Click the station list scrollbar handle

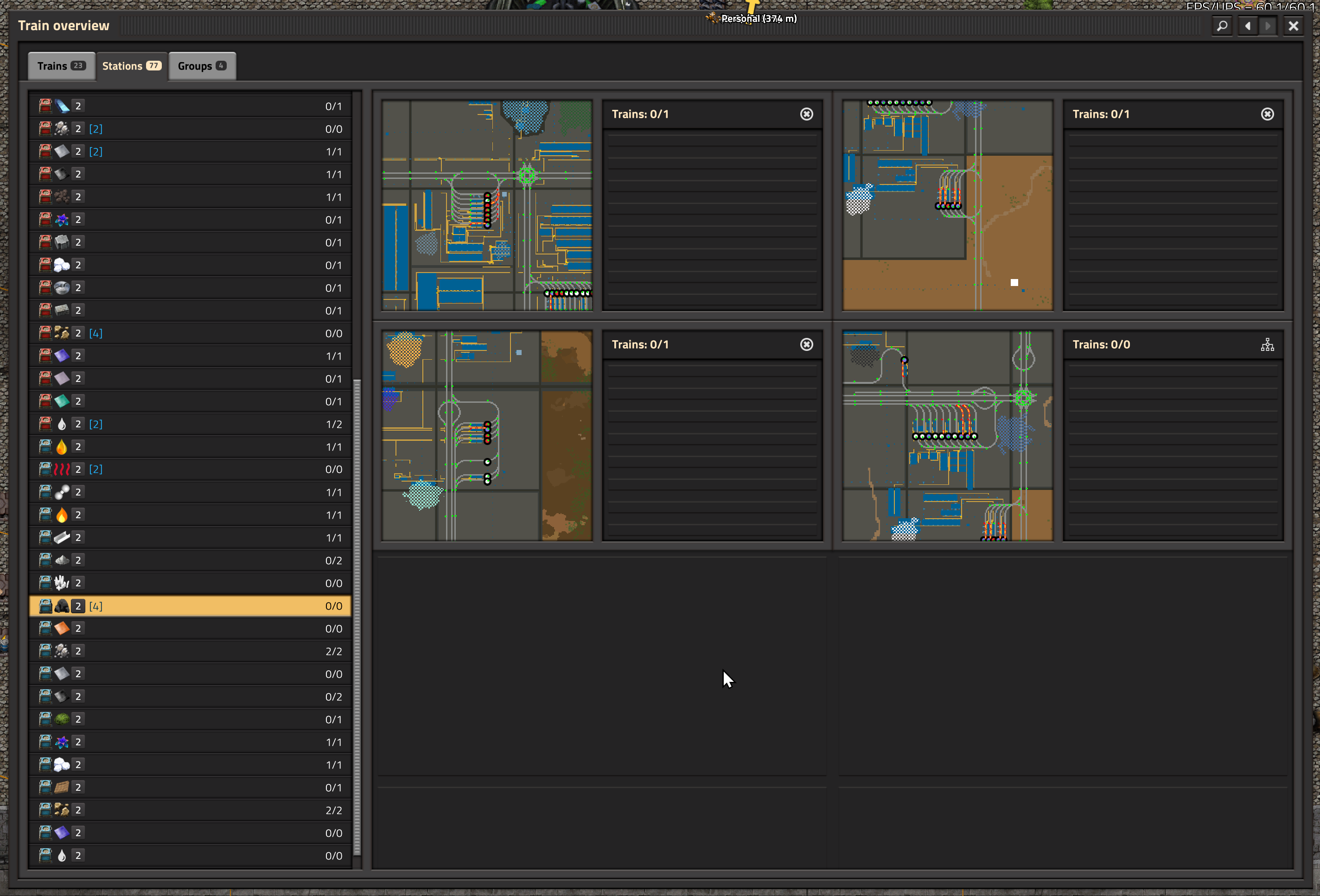(357, 616)
